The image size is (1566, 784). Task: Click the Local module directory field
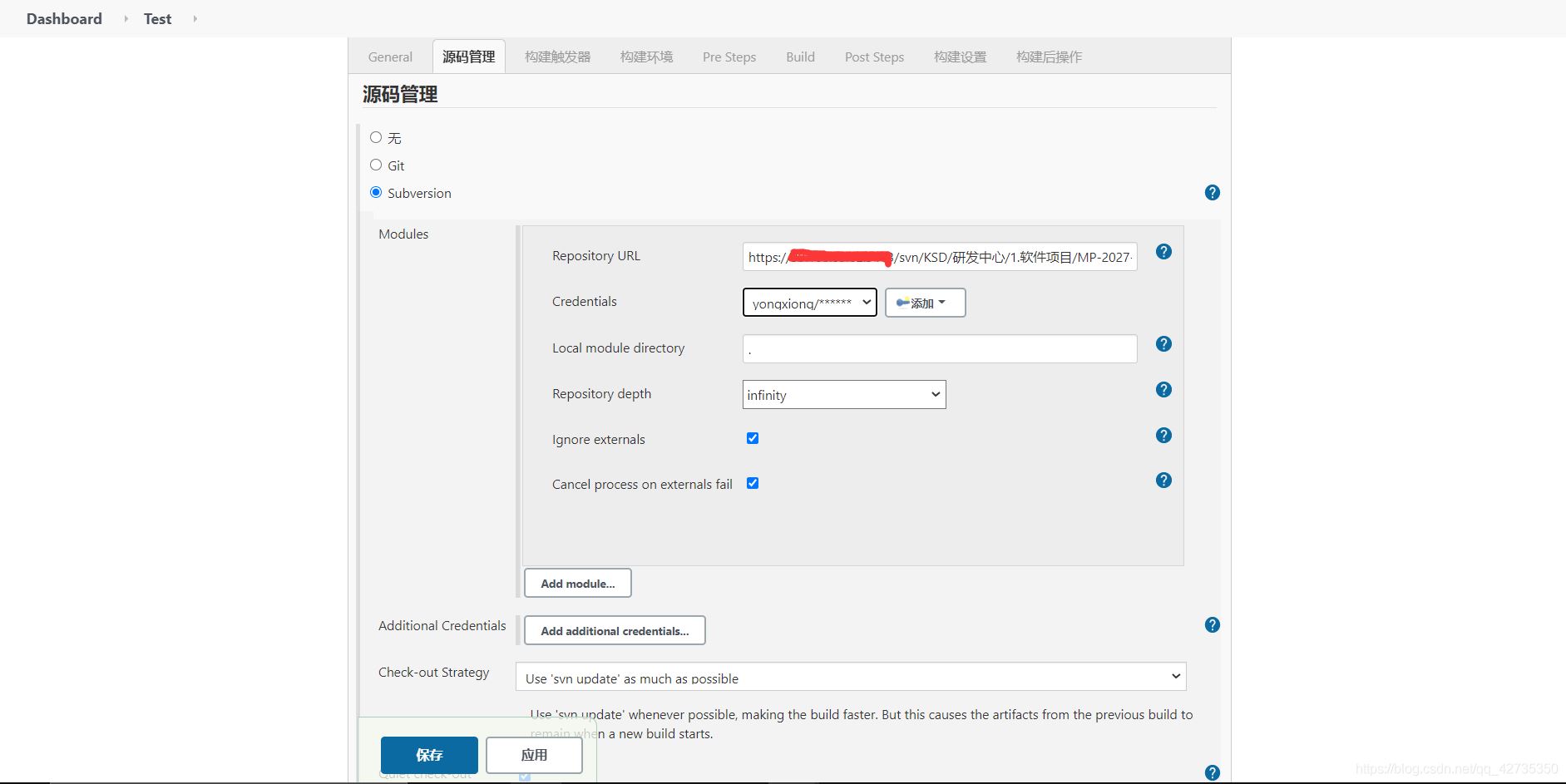pos(940,348)
